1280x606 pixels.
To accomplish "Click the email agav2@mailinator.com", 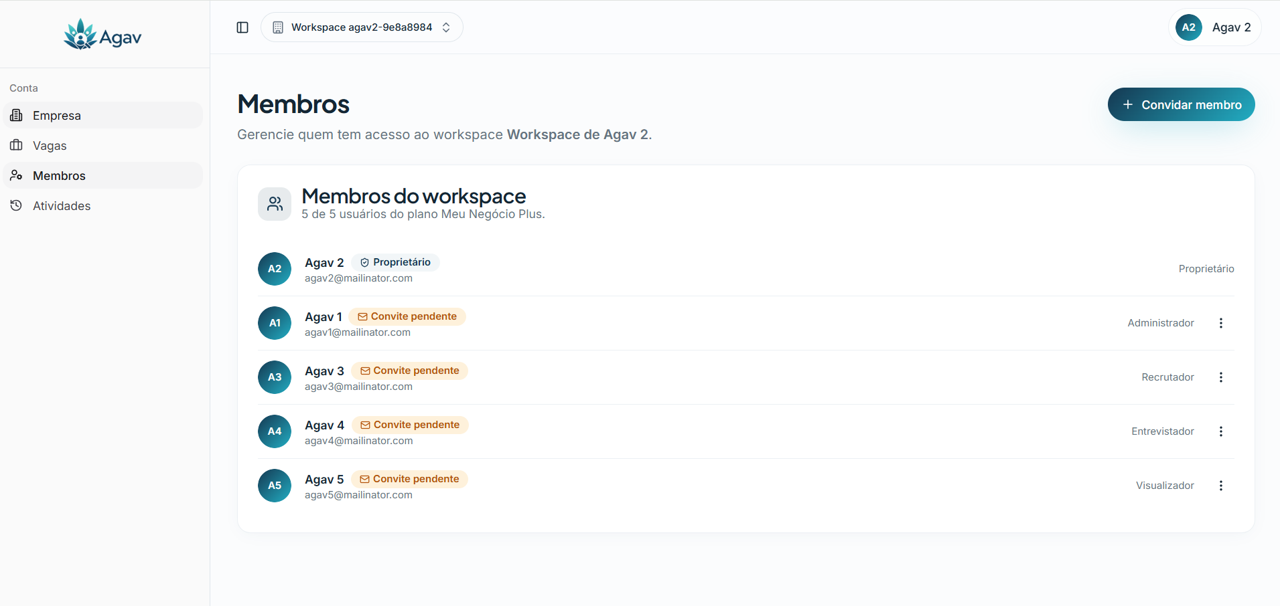I will (x=358, y=278).
